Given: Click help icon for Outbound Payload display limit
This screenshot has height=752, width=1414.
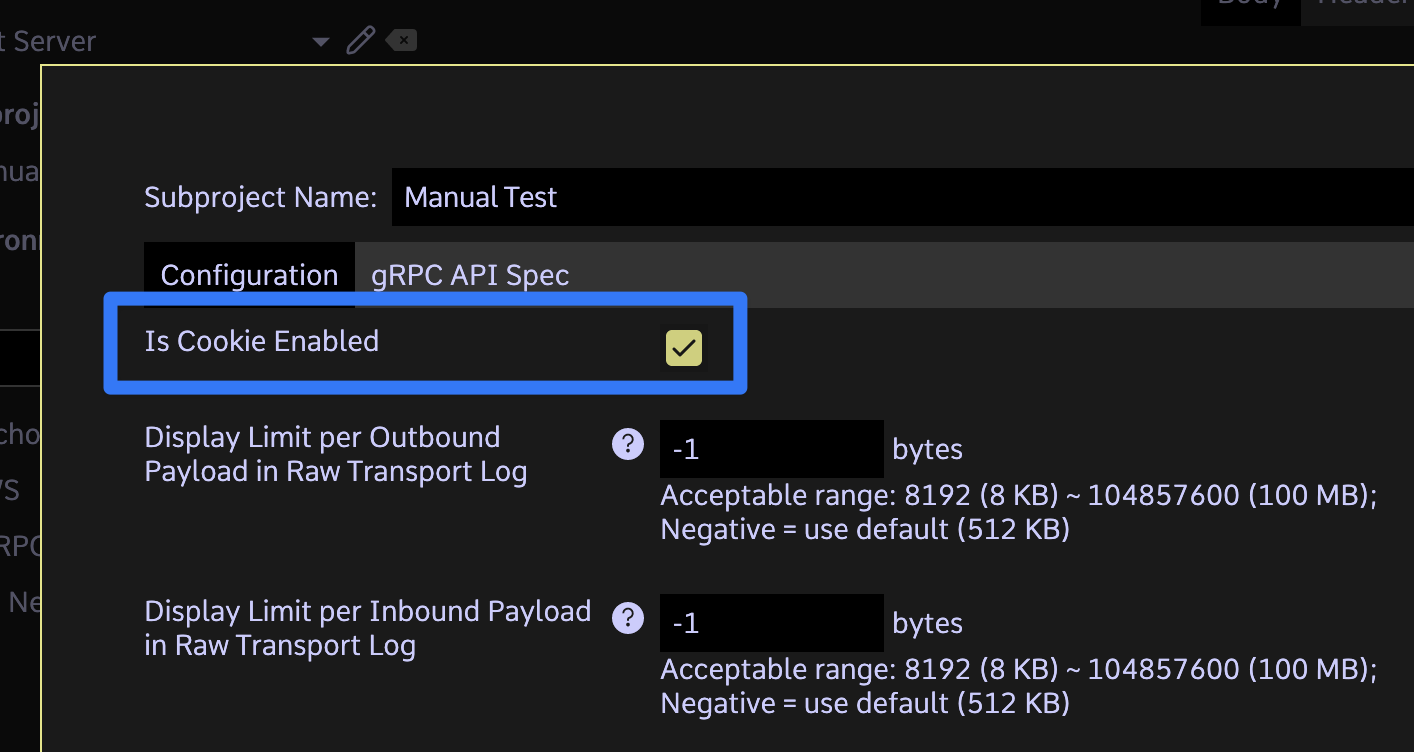Looking at the screenshot, I should pos(627,444).
